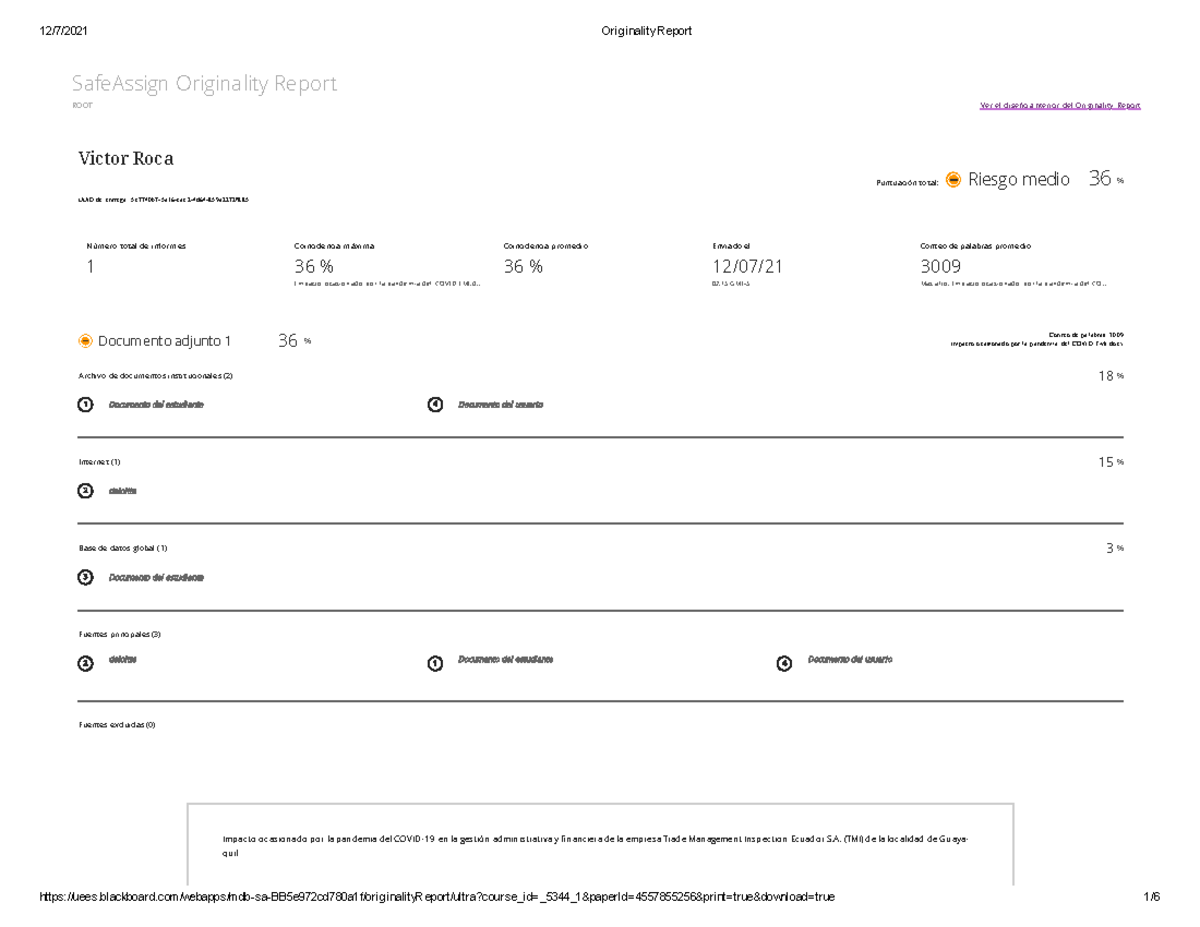Collapse Archivo de documentos institucionales section

pos(156,375)
